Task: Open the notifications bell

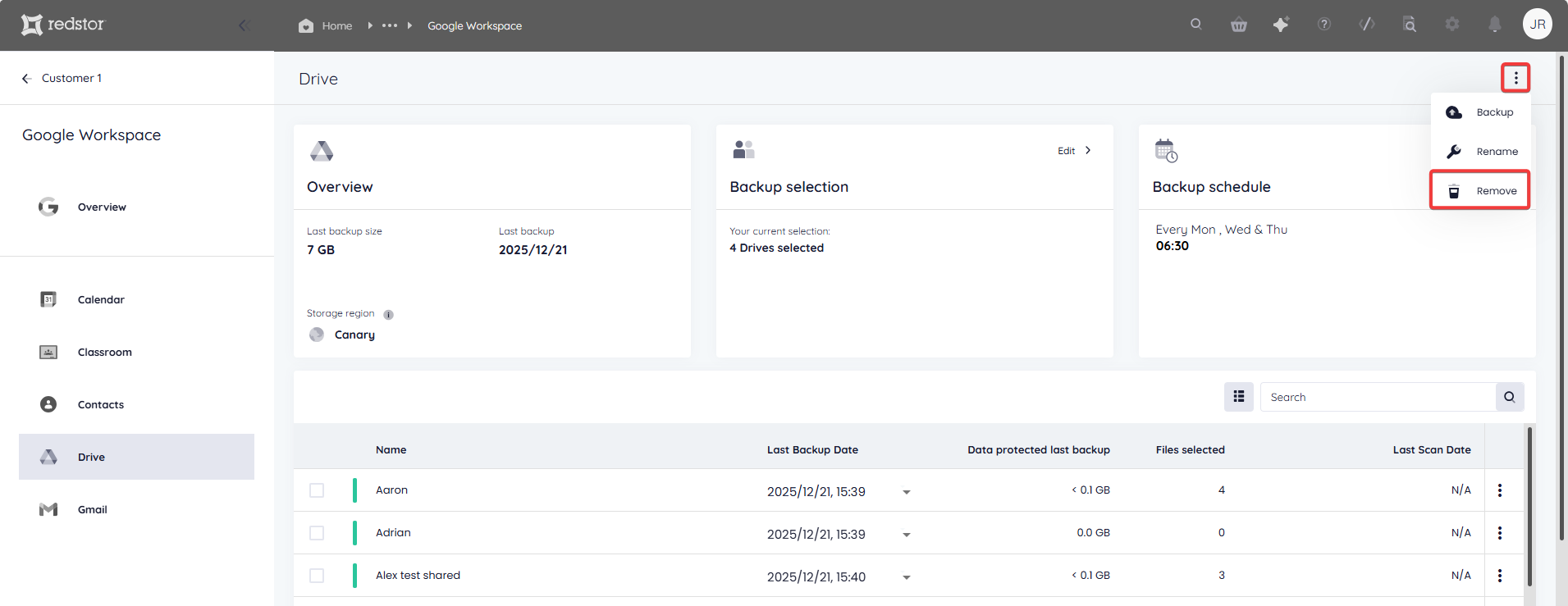Action: tap(1495, 25)
